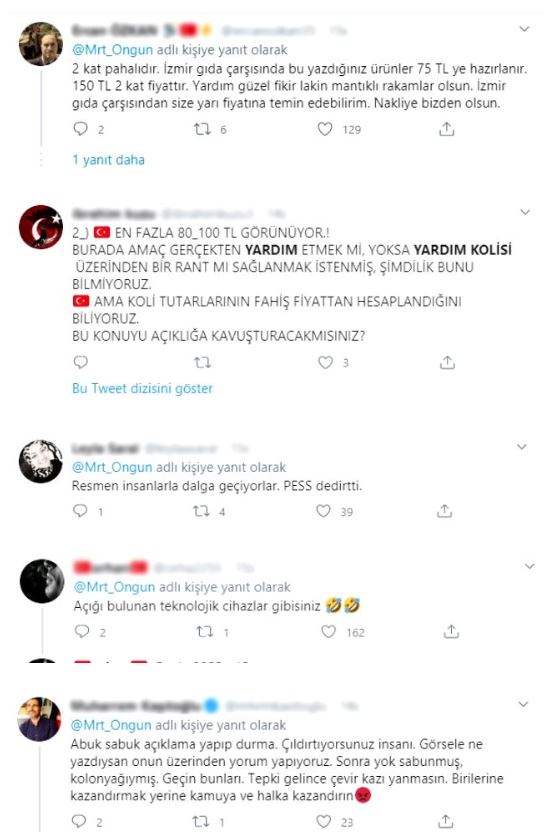Screen dimensions: 555x838
Task: Expand options for Abuk sabuk tweet
Action: (523, 704)
